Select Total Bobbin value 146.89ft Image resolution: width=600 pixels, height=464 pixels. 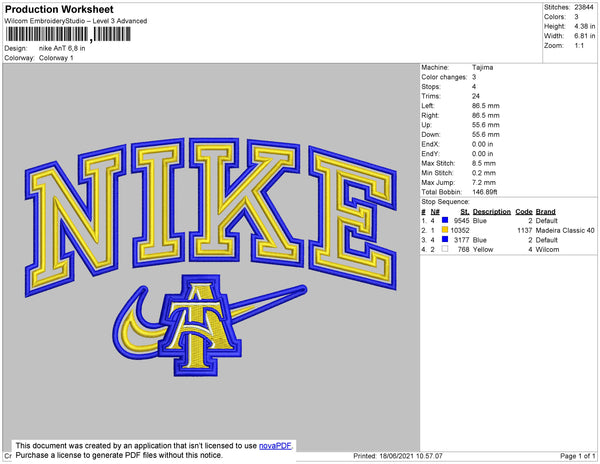click(485, 192)
